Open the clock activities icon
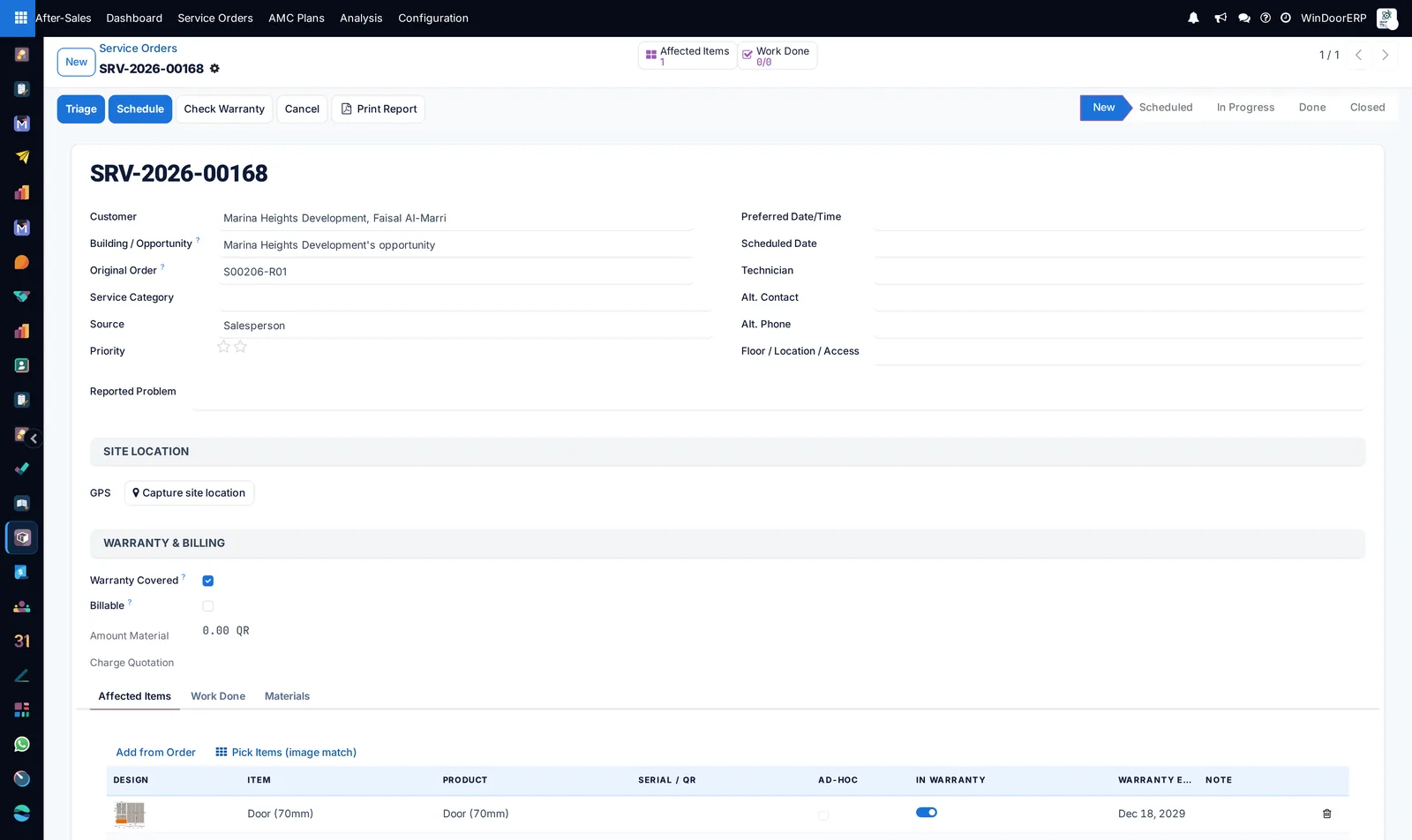The width and height of the screenshot is (1412, 840). [1286, 18]
